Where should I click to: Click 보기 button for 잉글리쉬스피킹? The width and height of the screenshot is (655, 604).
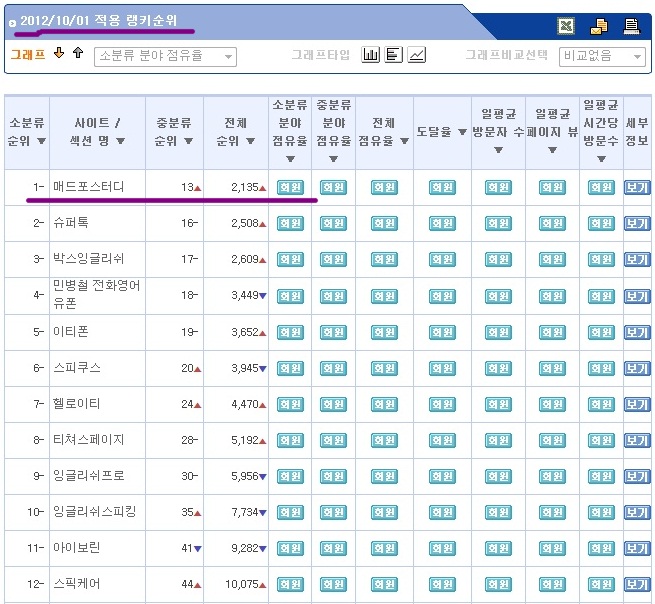(x=637, y=512)
